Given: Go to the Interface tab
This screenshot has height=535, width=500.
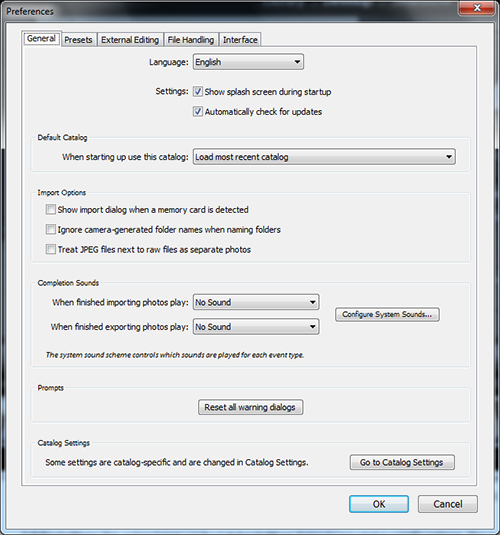Looking at the screenshot, I should [240, 40].
